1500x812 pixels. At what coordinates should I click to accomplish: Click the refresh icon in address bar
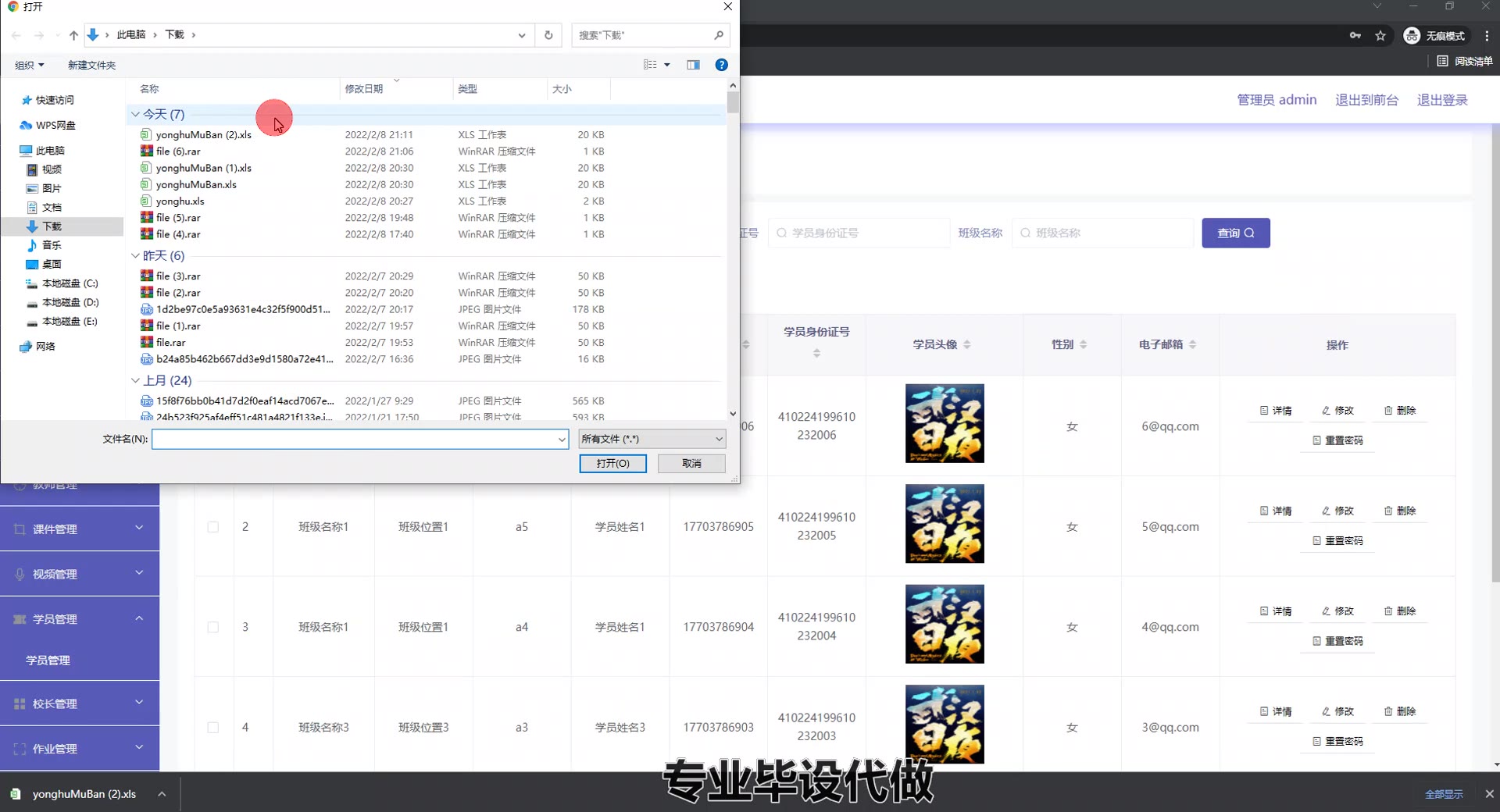[x=548, y=35]
